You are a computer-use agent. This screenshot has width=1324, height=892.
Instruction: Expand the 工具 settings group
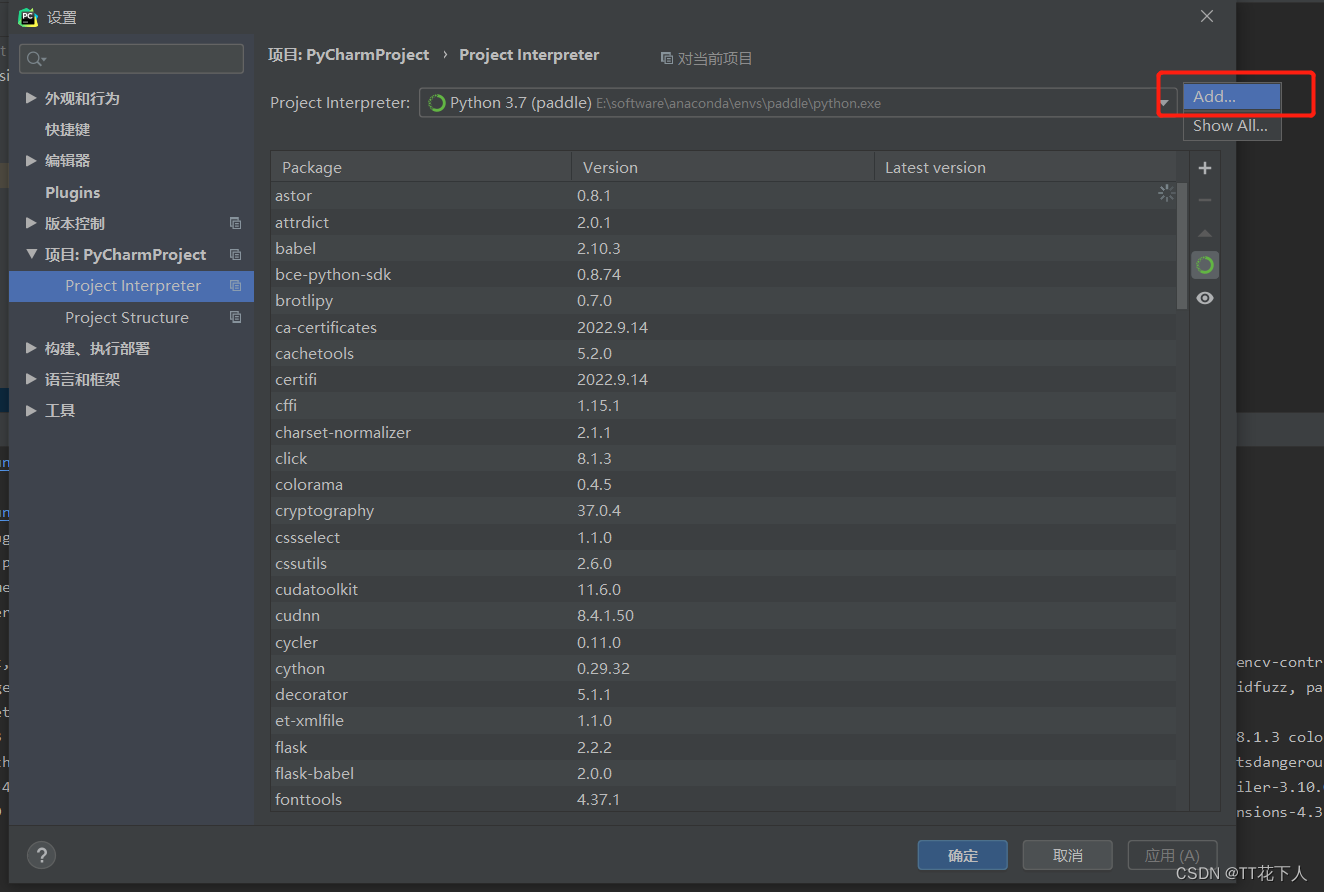[x=31, y=410]
